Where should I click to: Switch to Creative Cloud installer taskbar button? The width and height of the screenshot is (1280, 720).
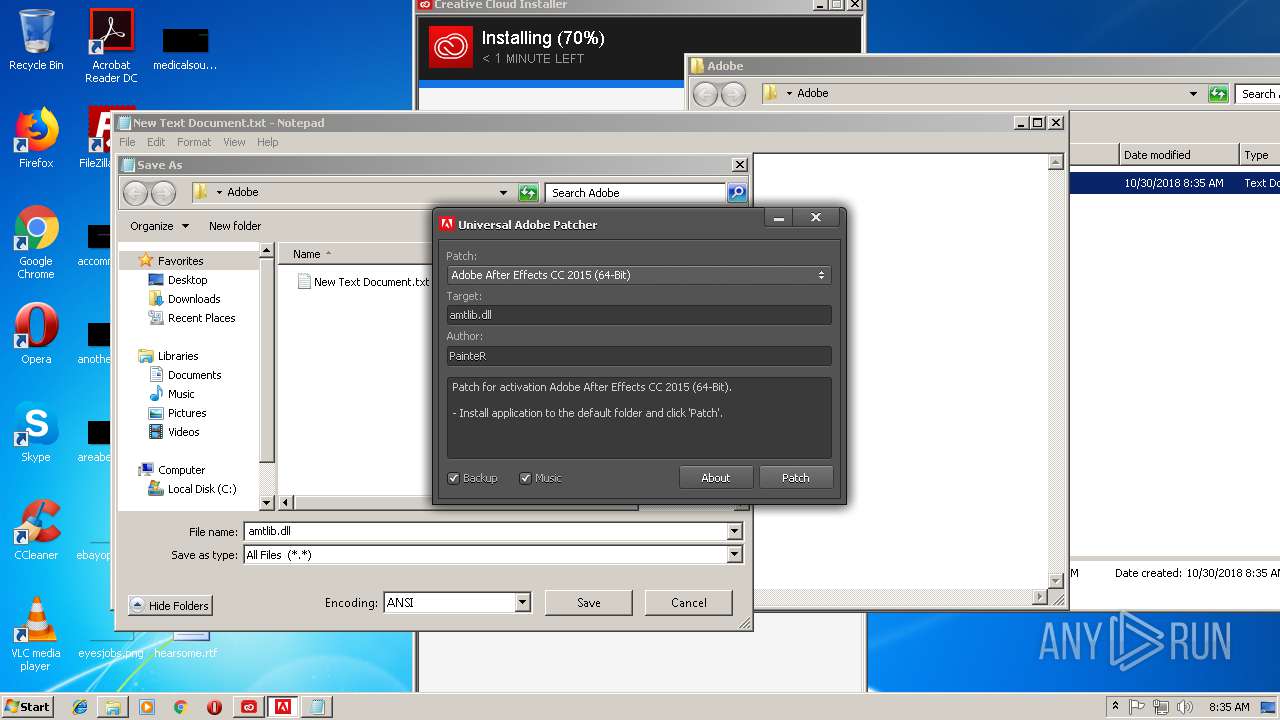click(249, 707)
